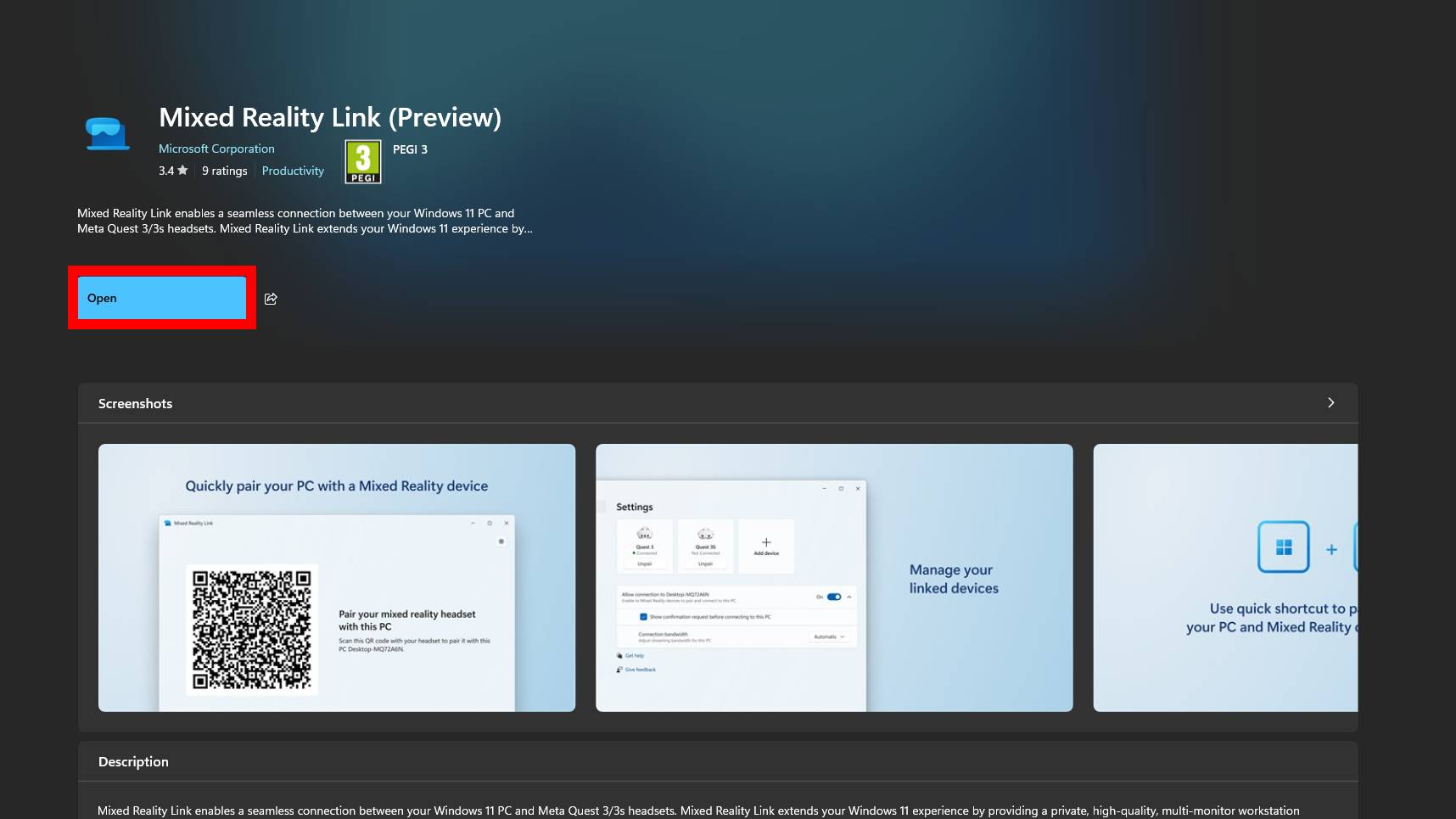This screenshot has width=1456, height=819.
Task: Check the Show confirmation request checkbox
Action: pos(643,617)
